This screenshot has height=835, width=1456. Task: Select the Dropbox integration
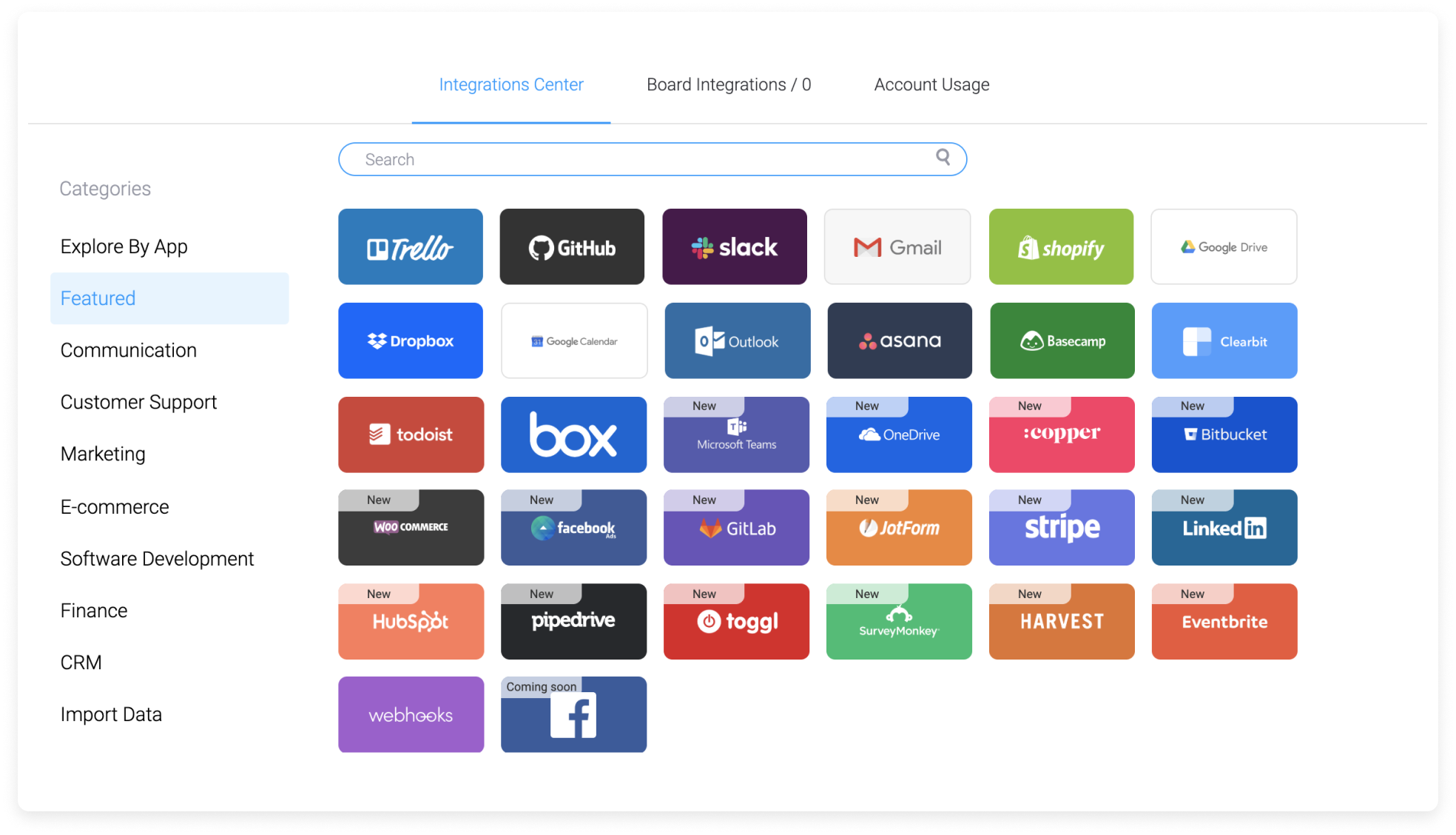(x=411, y=340)
